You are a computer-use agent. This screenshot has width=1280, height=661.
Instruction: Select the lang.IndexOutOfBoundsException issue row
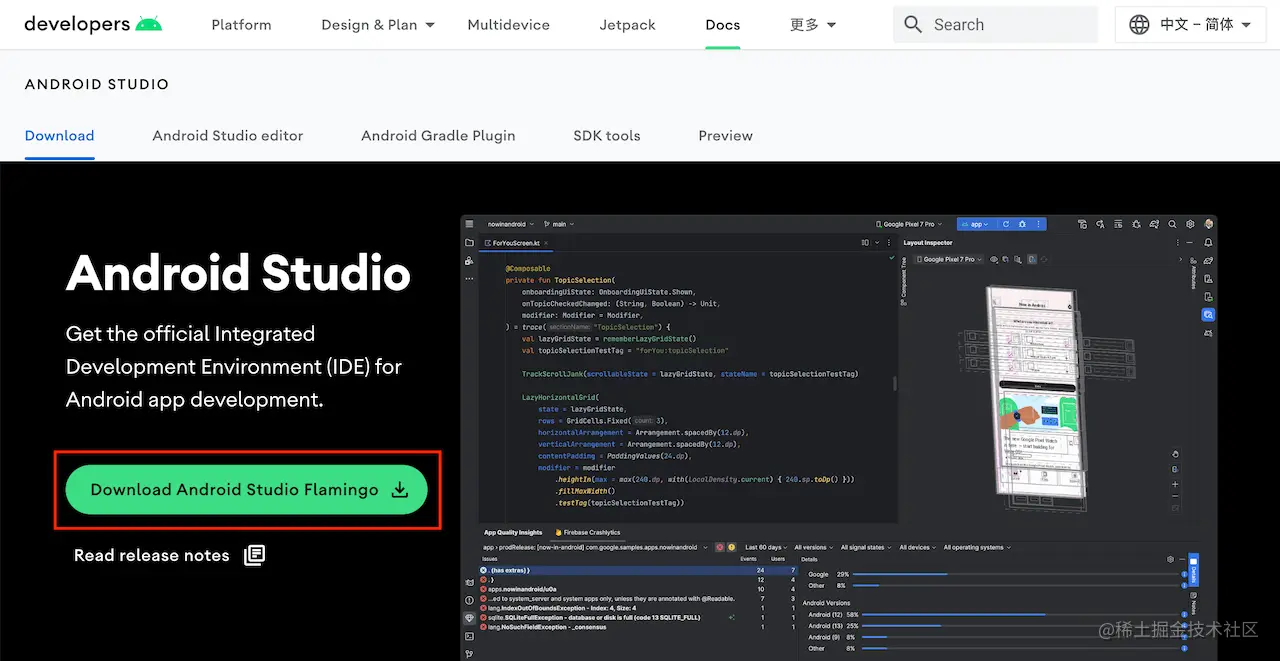(x=636, y=608)
